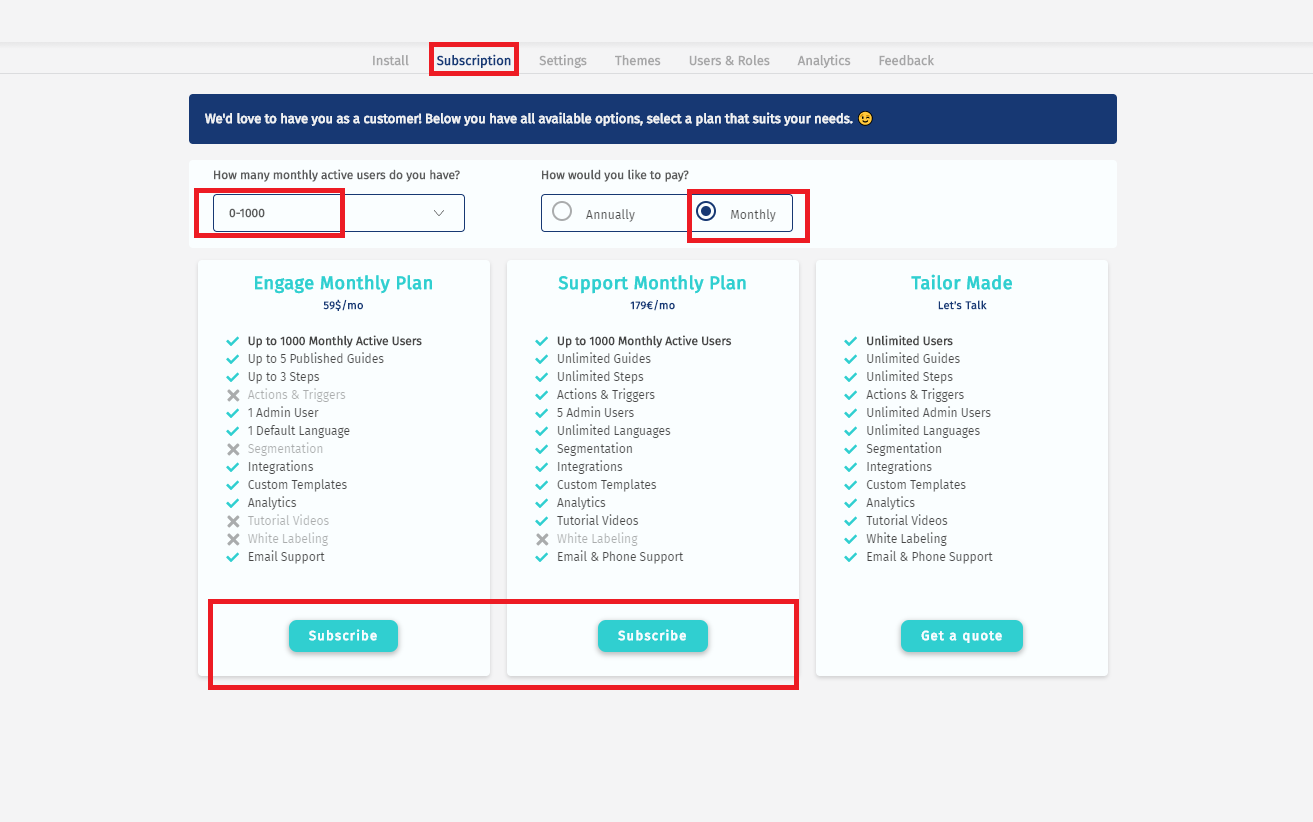This screenshot has width=1313, height=822.
Task: Click the X icon beside Segmentation in Engage plan
Action: pyautogui.click(x=233, y=449)
